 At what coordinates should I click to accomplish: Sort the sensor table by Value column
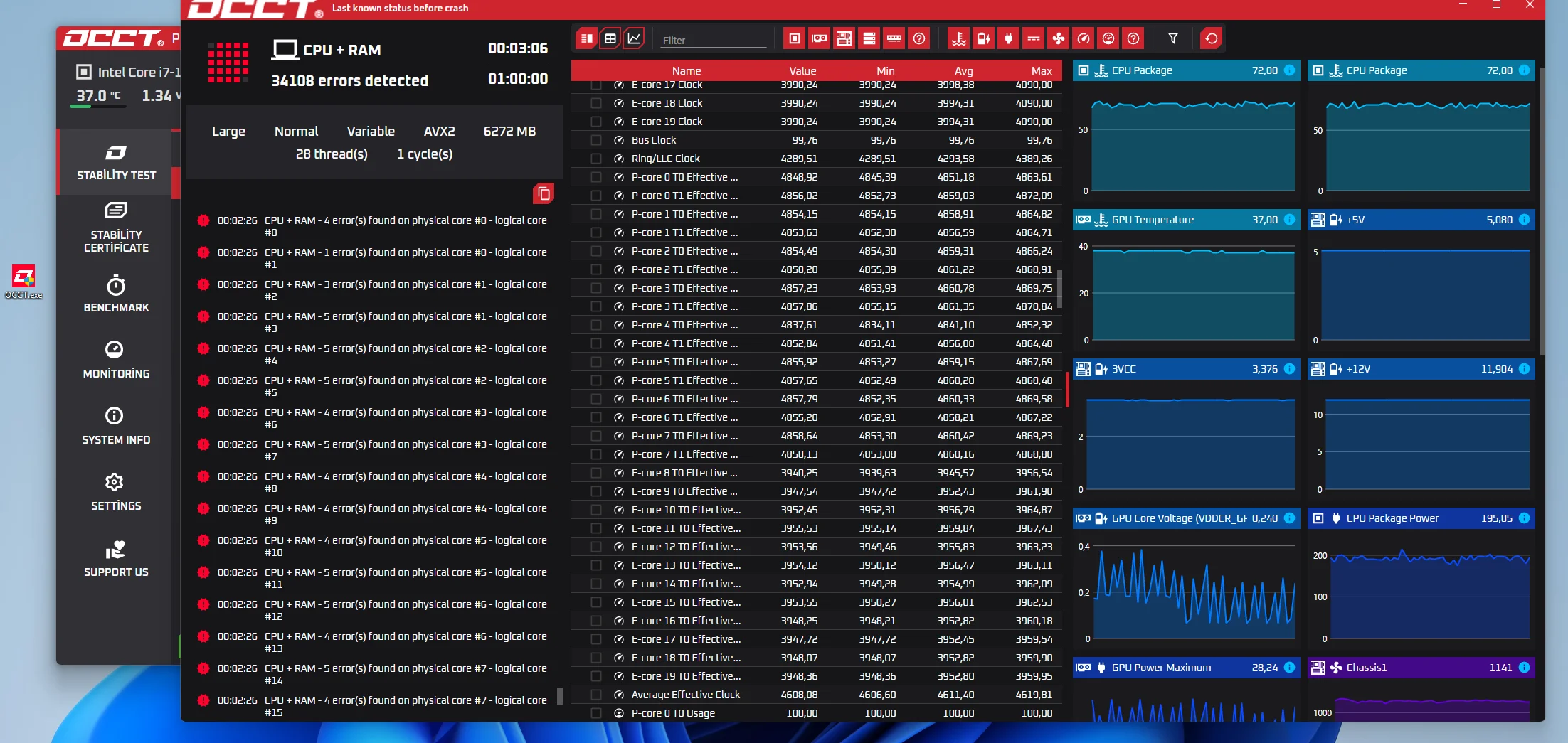(802, 70)
